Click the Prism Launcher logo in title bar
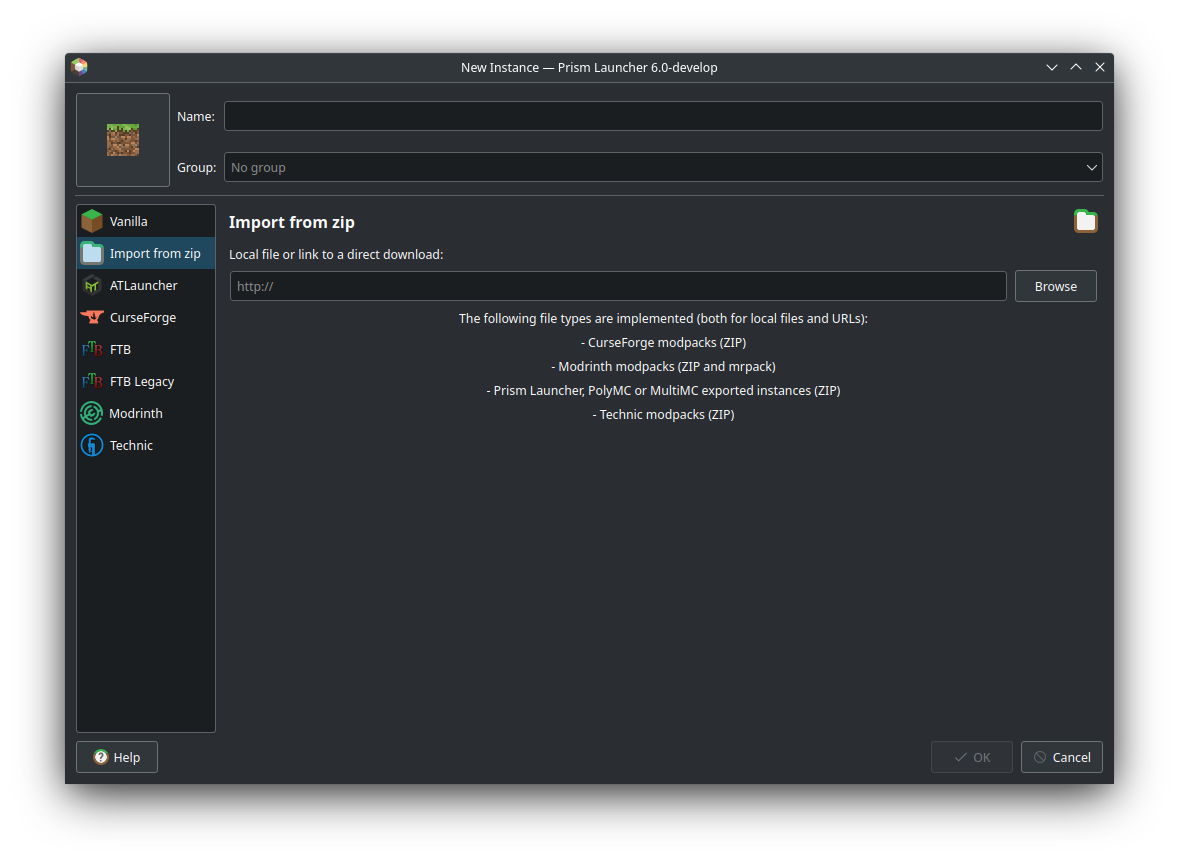The image size is (1179, 861). click(x=80, y=67)
